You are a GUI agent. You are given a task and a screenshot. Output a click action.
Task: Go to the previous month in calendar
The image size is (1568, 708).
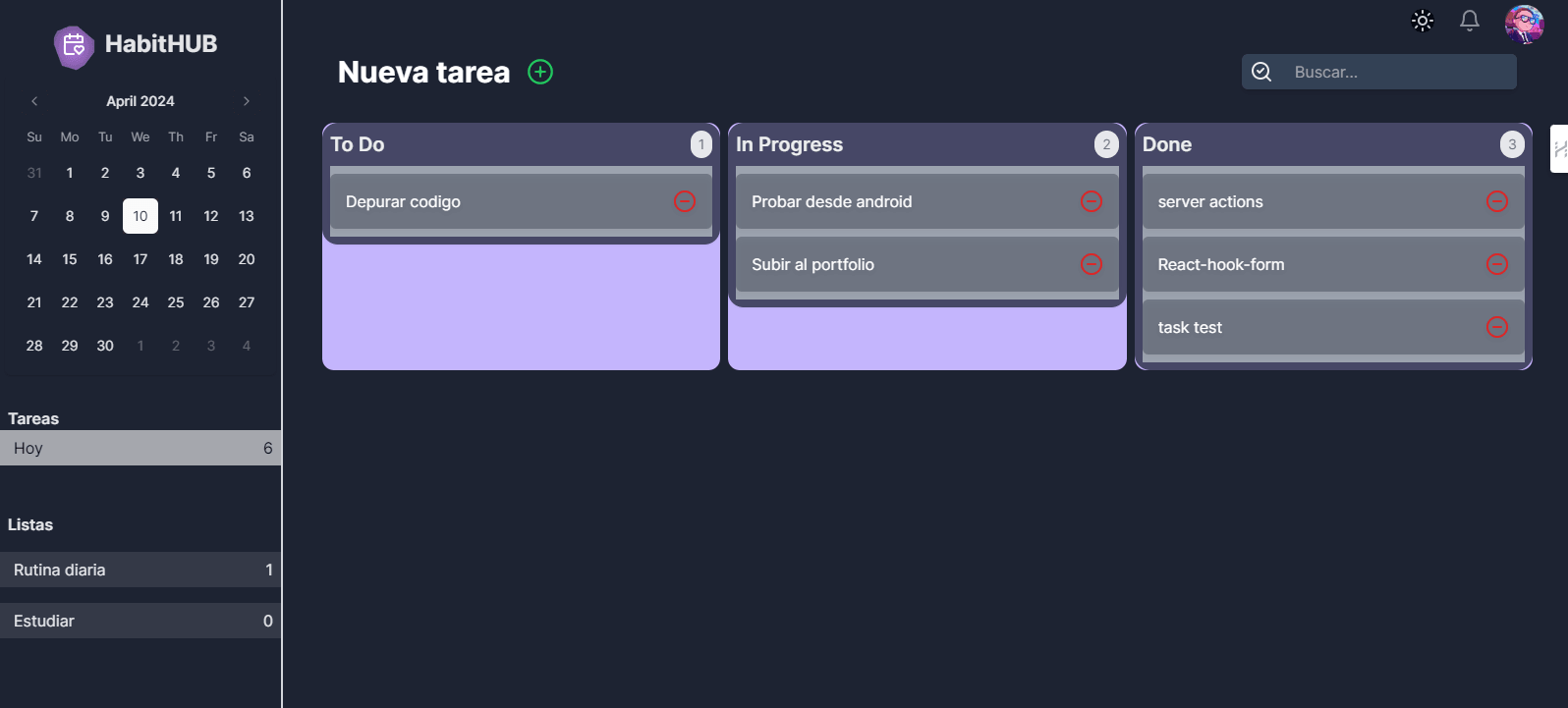click(x=34, y=101)
